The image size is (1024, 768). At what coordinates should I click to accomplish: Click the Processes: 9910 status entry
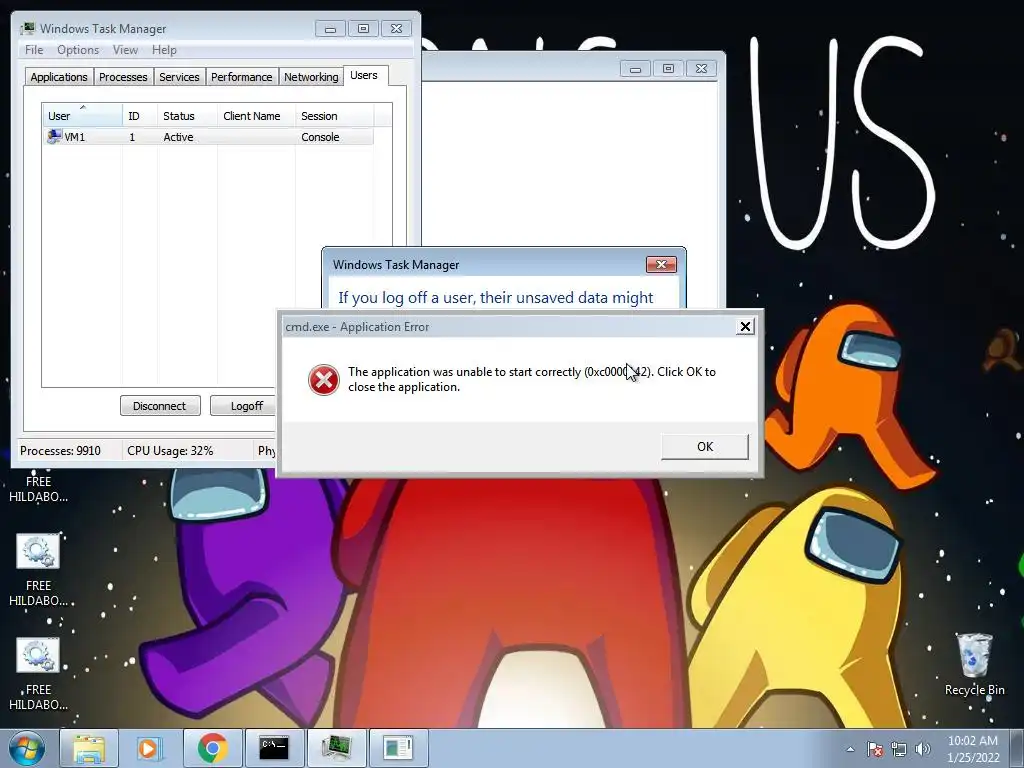click(61, 451)
